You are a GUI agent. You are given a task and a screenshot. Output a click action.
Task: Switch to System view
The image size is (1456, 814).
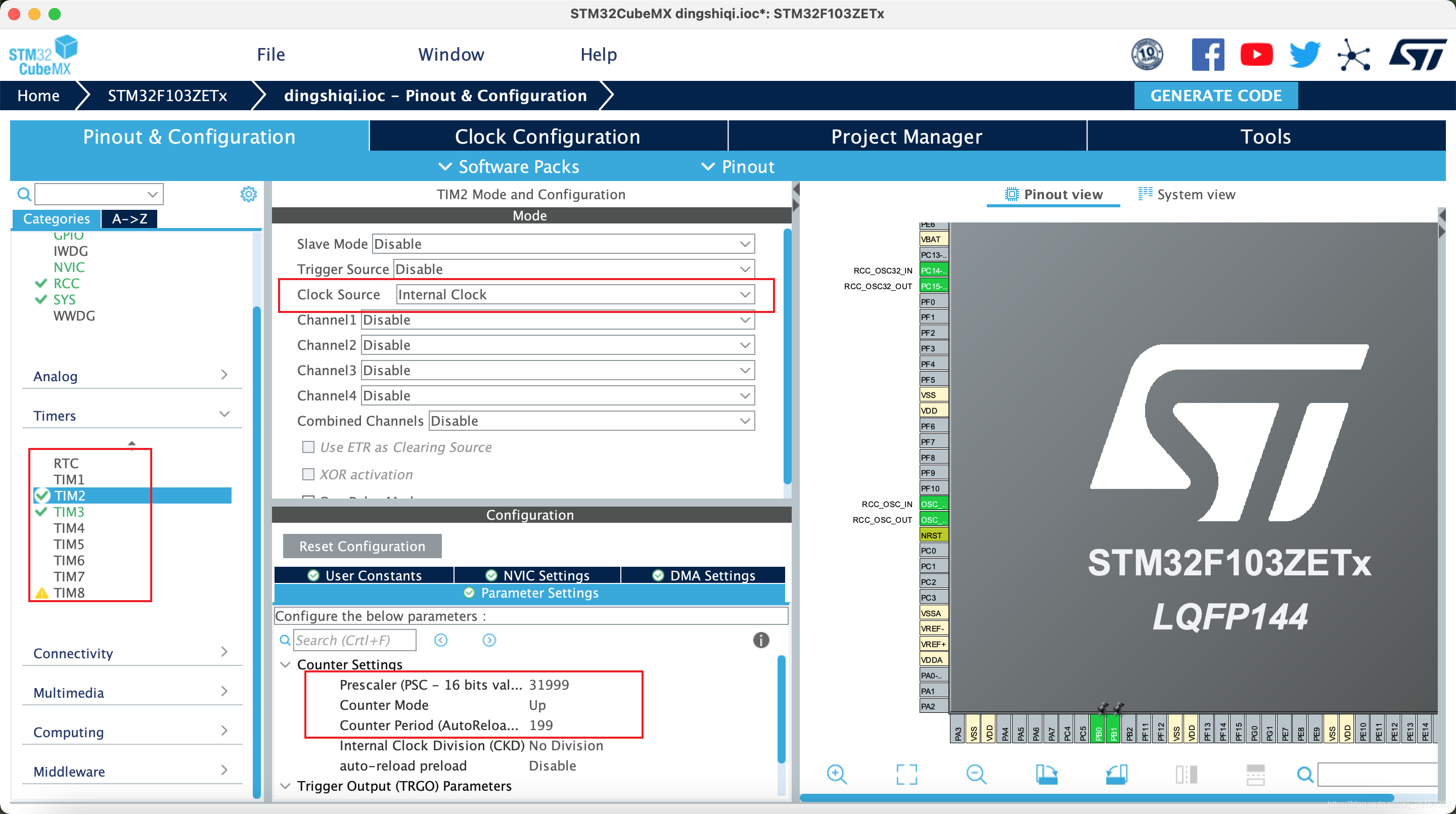(x=1187, y=194)
